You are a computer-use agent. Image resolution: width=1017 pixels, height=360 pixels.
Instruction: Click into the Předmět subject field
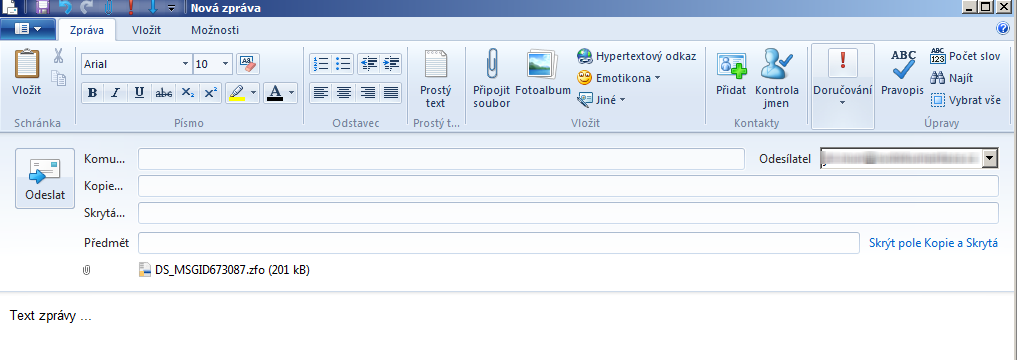click(499, 243)
